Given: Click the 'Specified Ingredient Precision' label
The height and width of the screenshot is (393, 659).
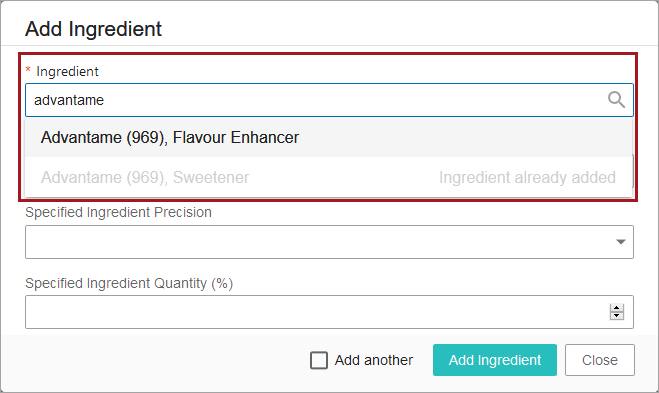Looking at the screenshot, I should pyautogui.click(x=118, y=212).
